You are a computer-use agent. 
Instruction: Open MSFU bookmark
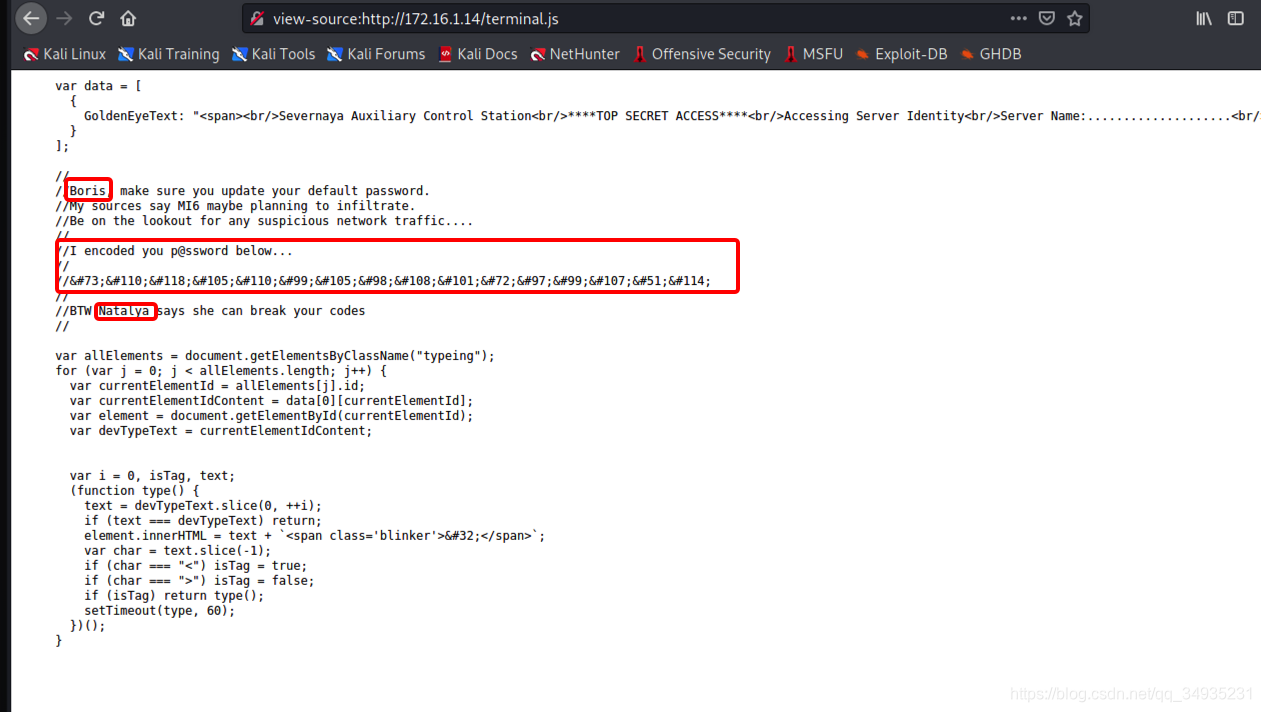813,54
